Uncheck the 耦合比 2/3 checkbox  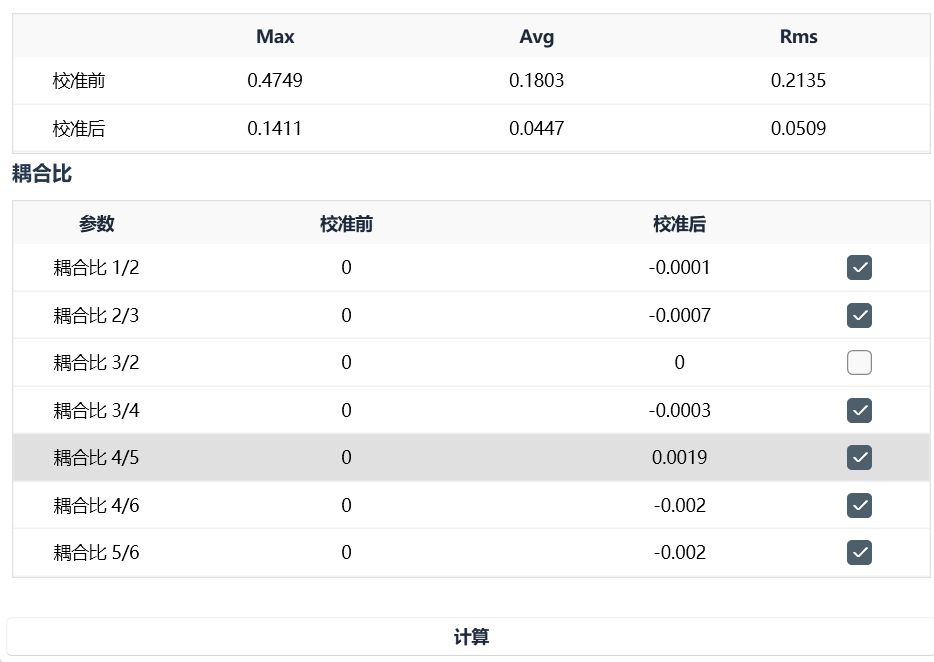[859, 315]
